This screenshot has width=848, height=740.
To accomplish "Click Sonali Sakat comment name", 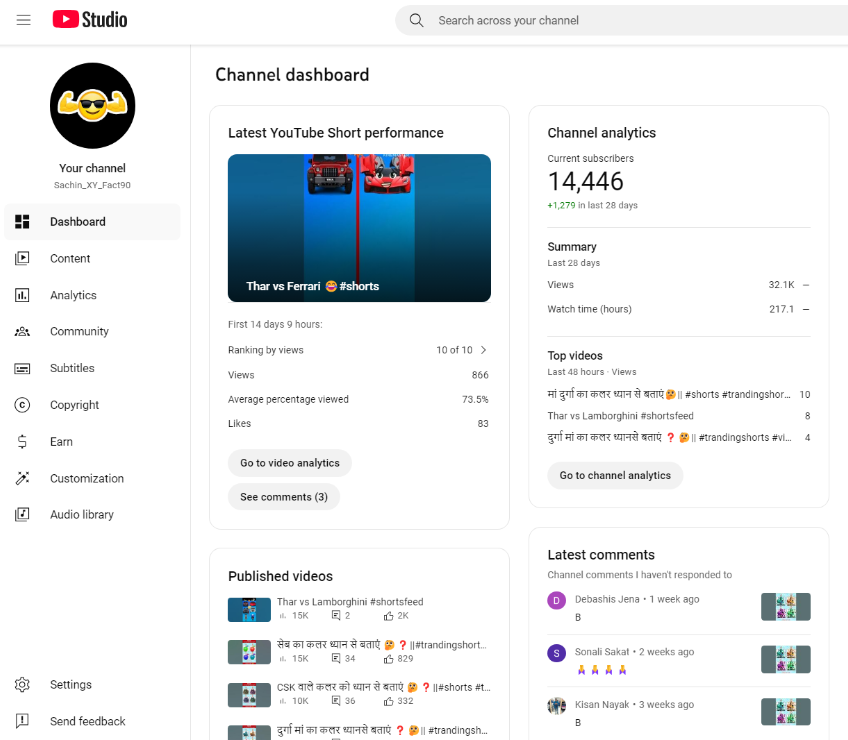I will (602, 652).
